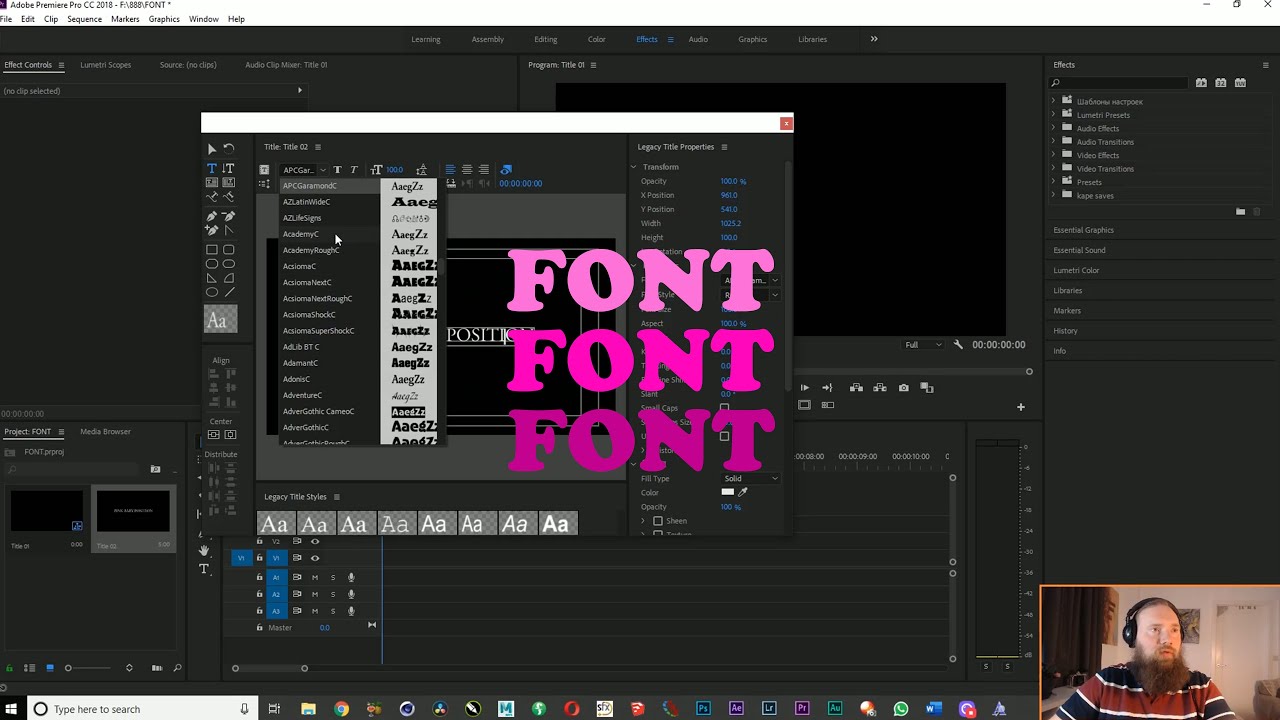
Task: Expand the Sheen property
Action: pyautogui.click(x=643, y=521)
